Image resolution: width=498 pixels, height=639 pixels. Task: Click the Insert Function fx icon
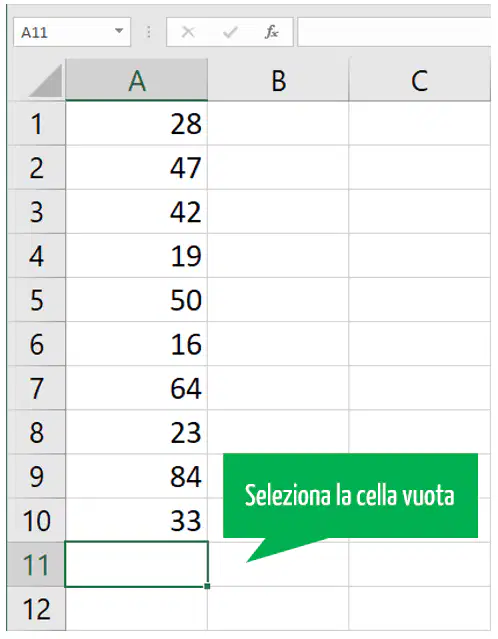point(272,32)
